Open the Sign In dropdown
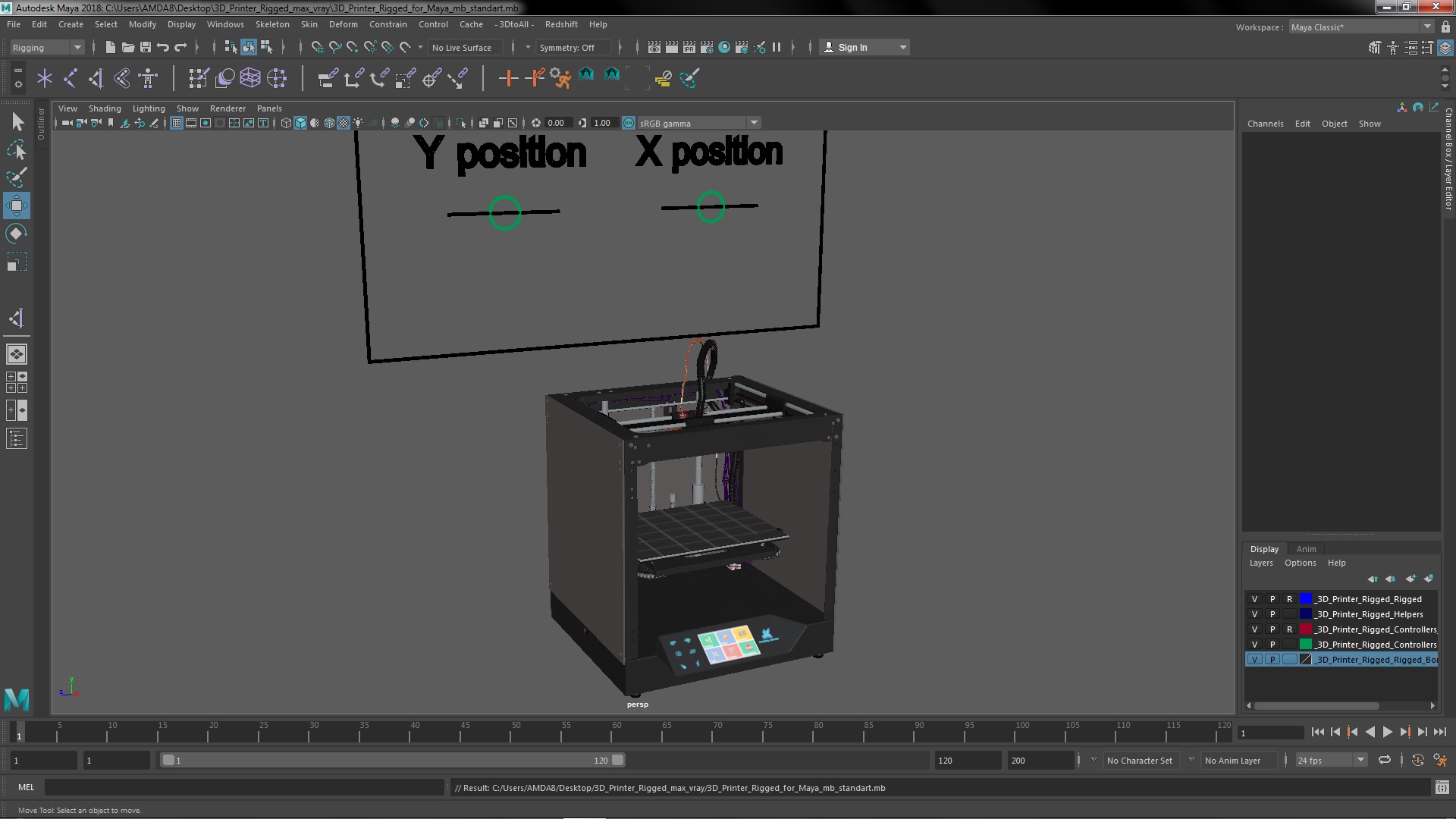Image resolution: width=1456 pixels, height=819 pixels. click(864, 48)
